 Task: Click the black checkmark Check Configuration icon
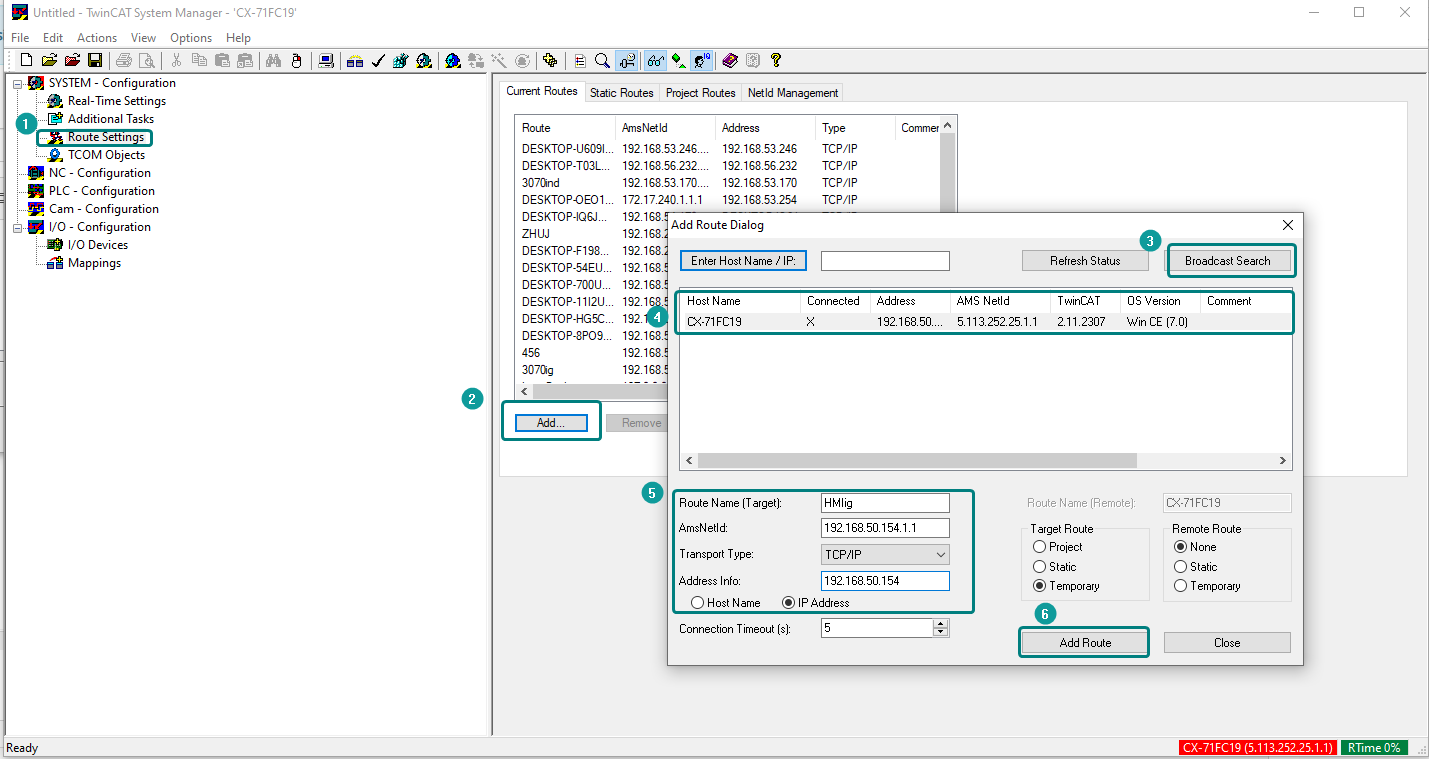[x=377, y=61]
